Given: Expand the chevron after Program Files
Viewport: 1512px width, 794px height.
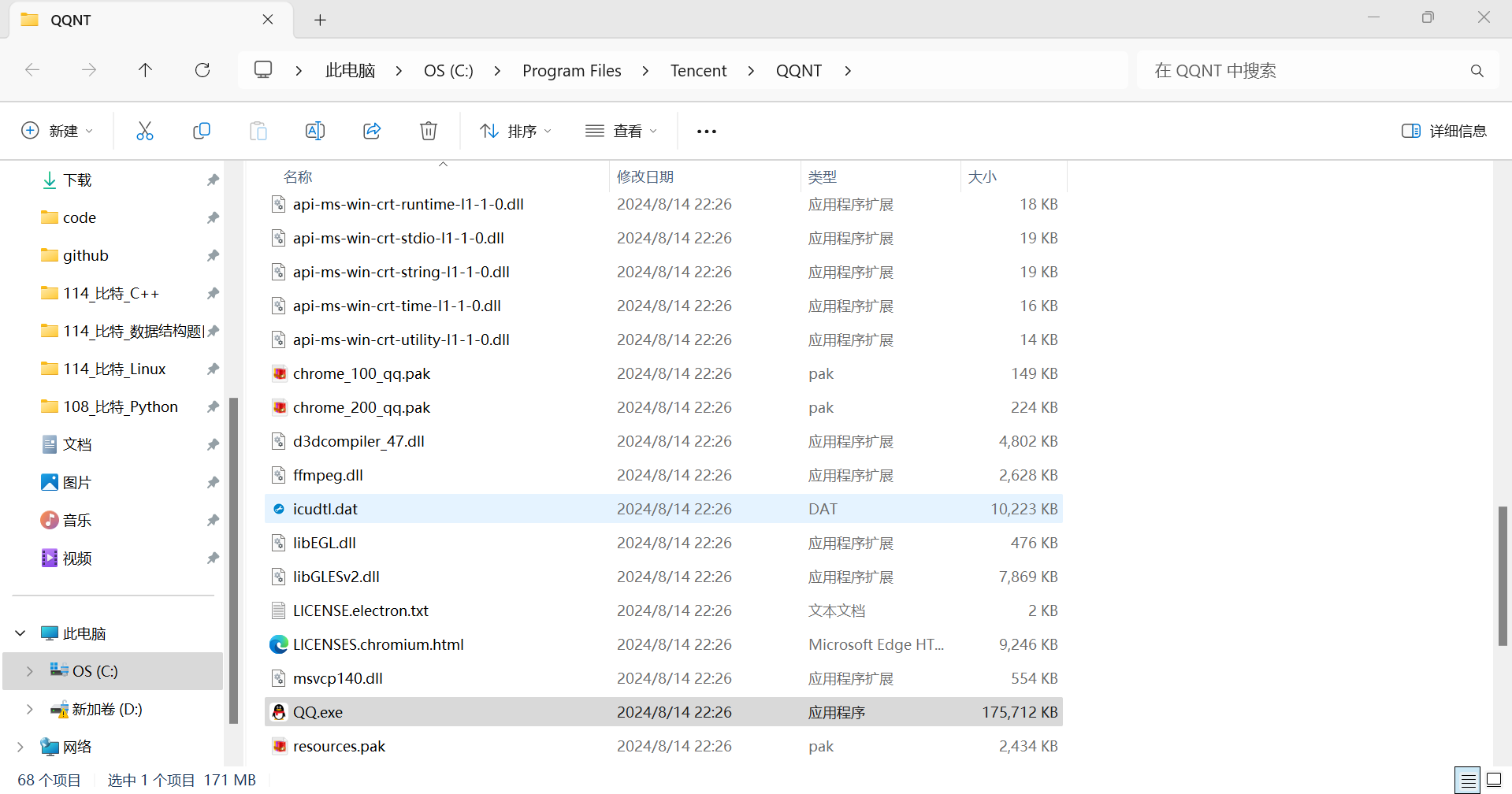Looking at the screenshot, I should coord(645,71).
